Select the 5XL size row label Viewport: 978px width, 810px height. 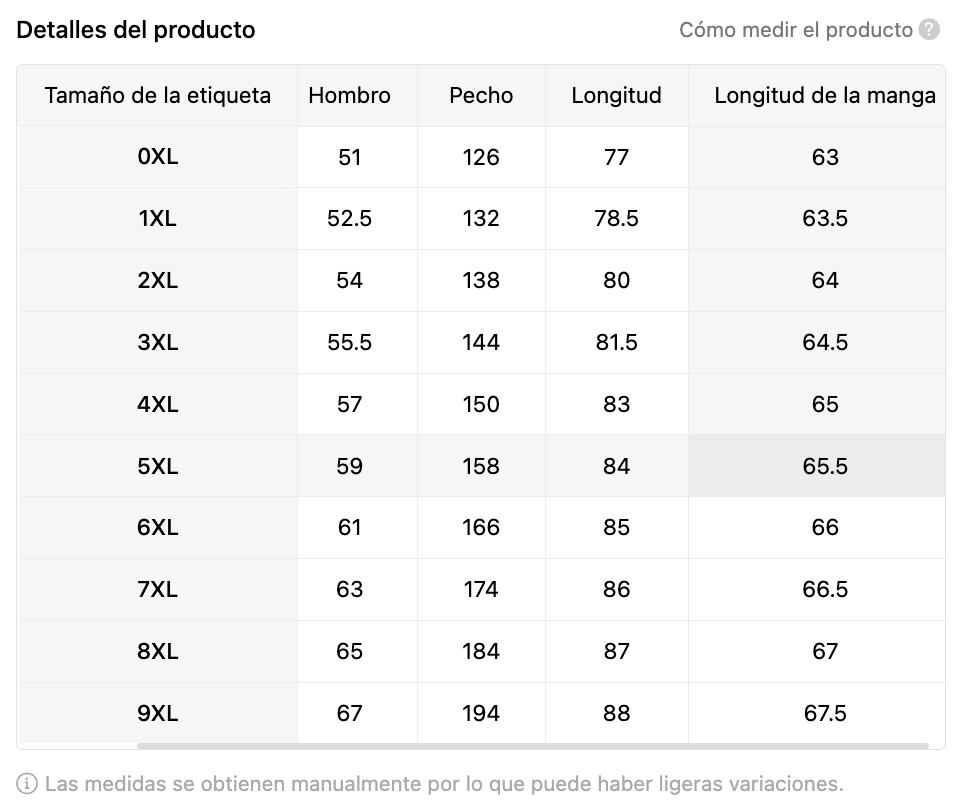tap(158, 466)
